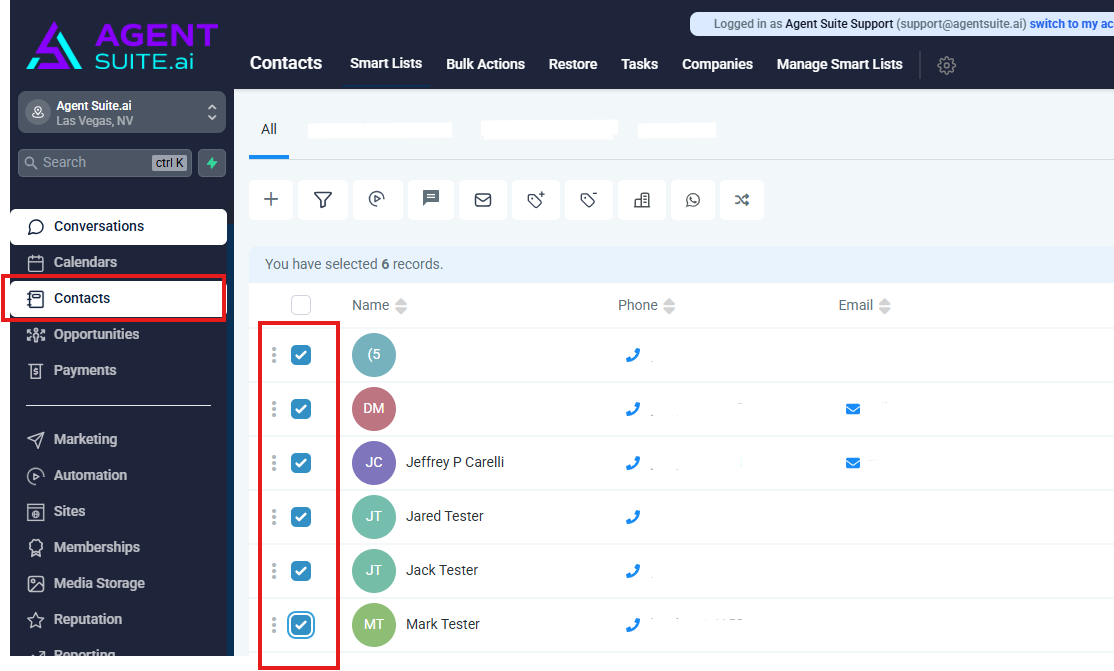Click the add tag icon
This screenshot has width=1114, height=671.
pos(536,200)
